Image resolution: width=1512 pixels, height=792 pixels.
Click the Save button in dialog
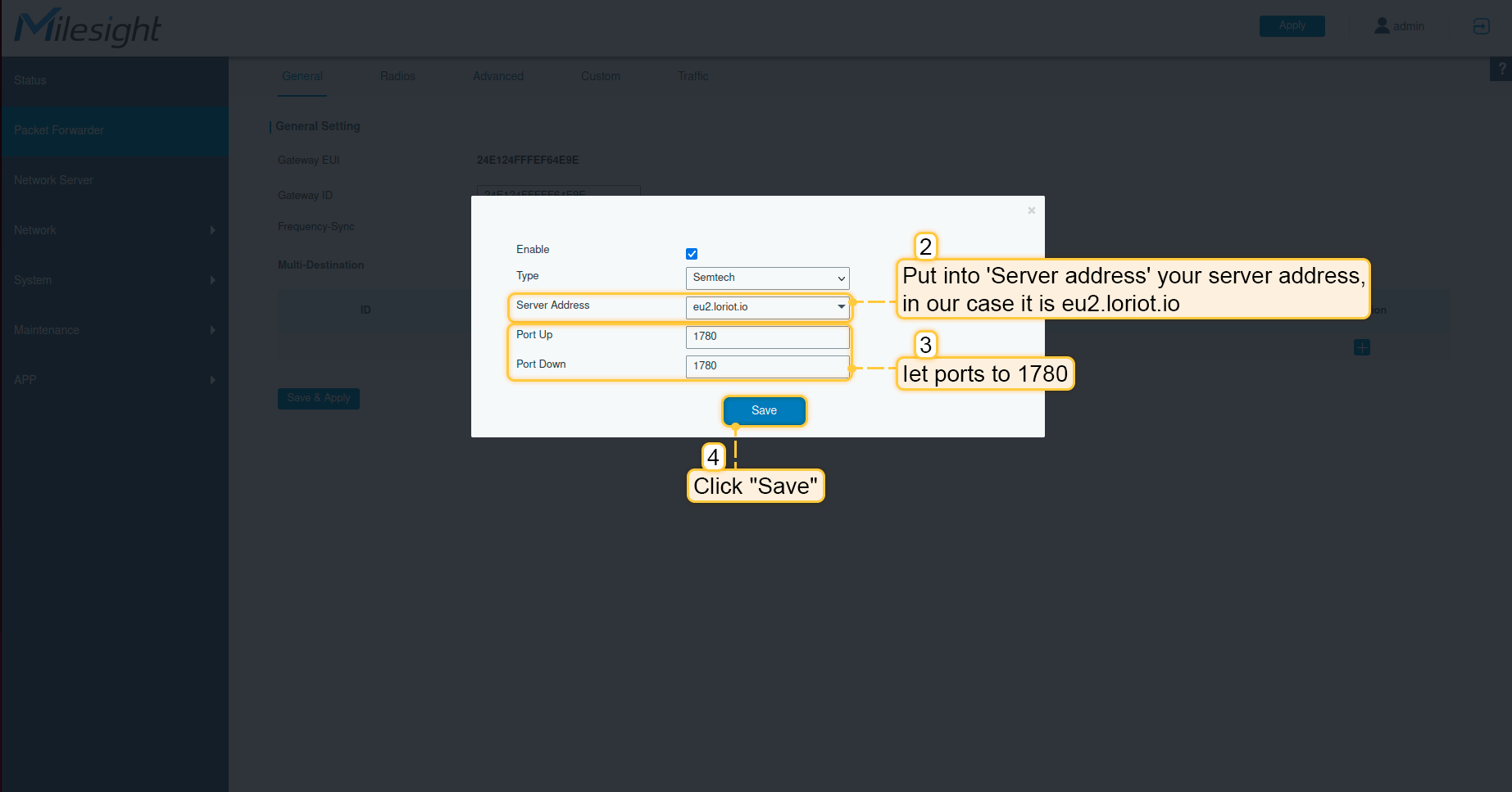(764, 410)
